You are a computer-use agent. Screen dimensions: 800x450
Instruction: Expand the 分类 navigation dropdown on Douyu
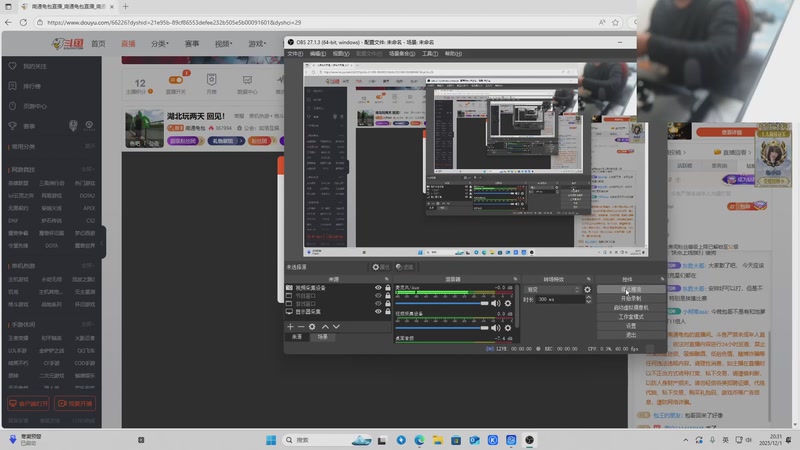coord(160,44)
